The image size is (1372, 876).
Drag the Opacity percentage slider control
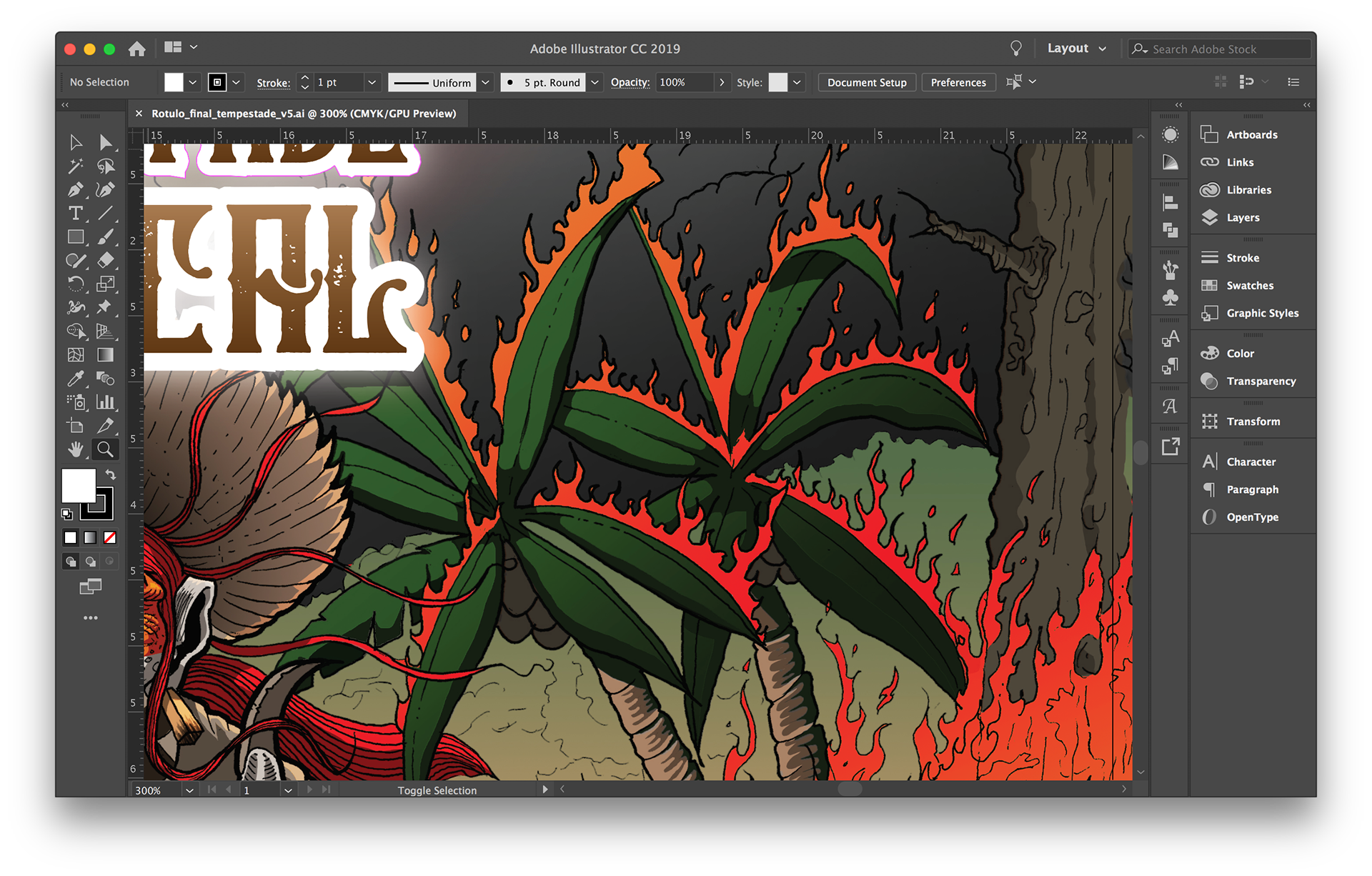coord(719,82)
